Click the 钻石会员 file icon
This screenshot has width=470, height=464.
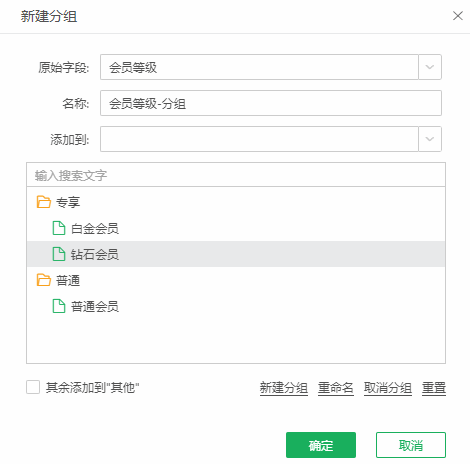click(59, 254)
